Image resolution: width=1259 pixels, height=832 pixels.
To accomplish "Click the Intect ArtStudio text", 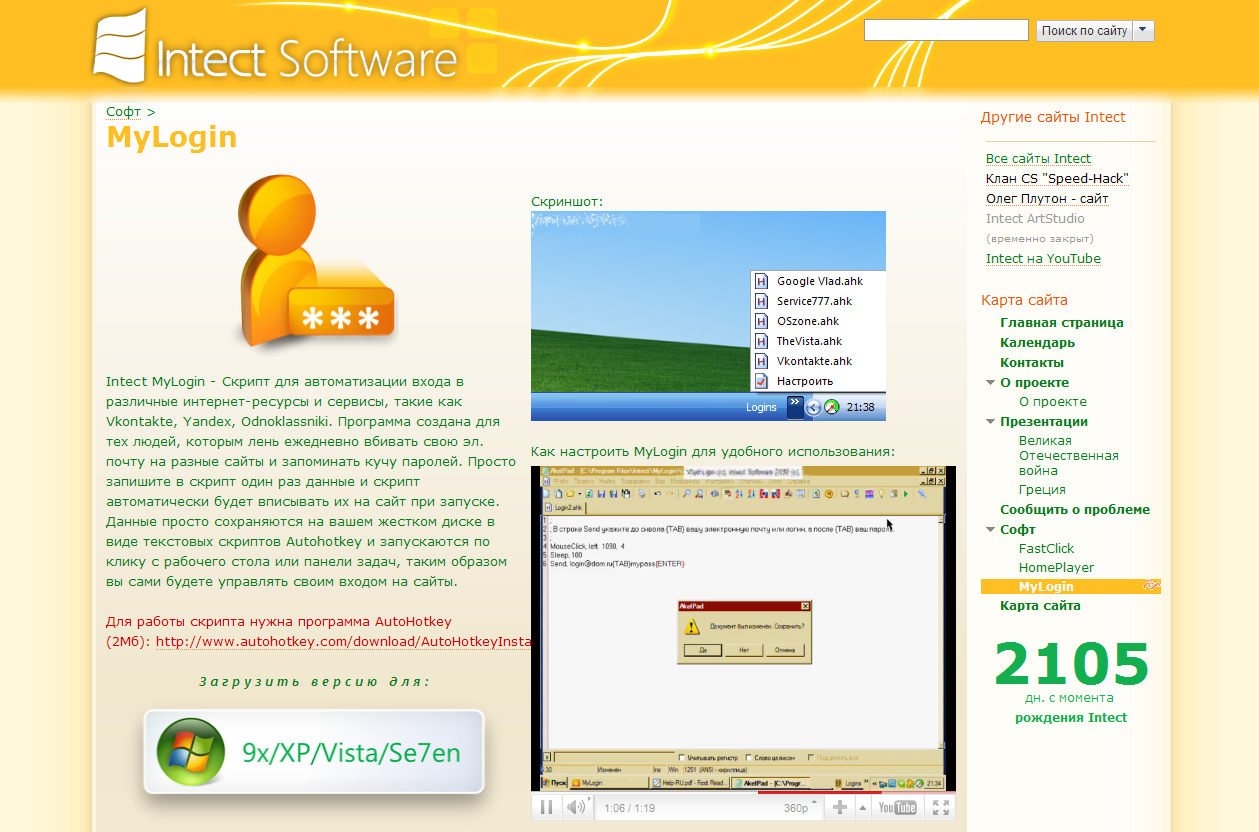I will [1035, 219].
